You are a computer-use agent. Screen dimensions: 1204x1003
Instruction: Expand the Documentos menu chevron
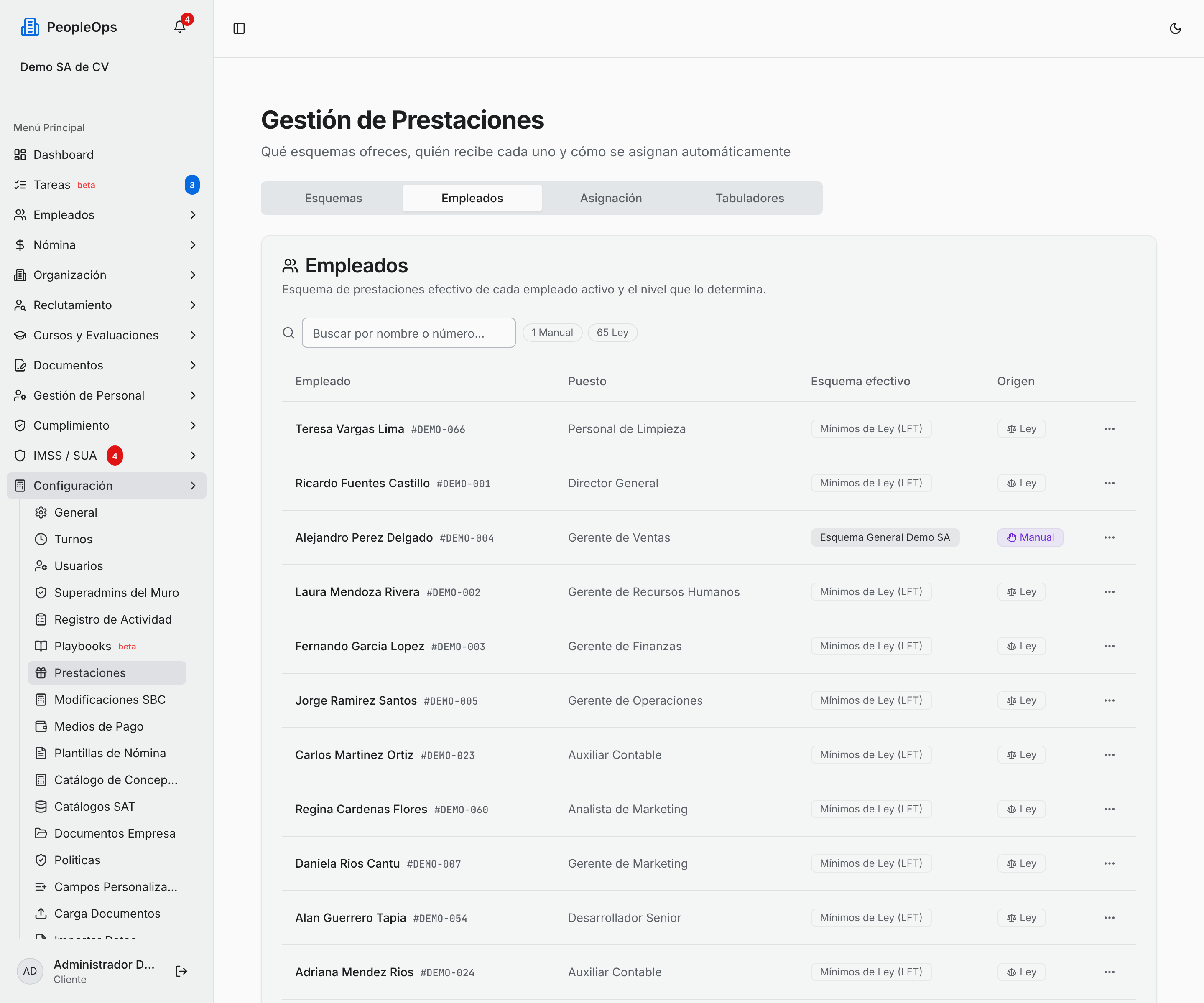pyautogui.click(x=193, y=365)
